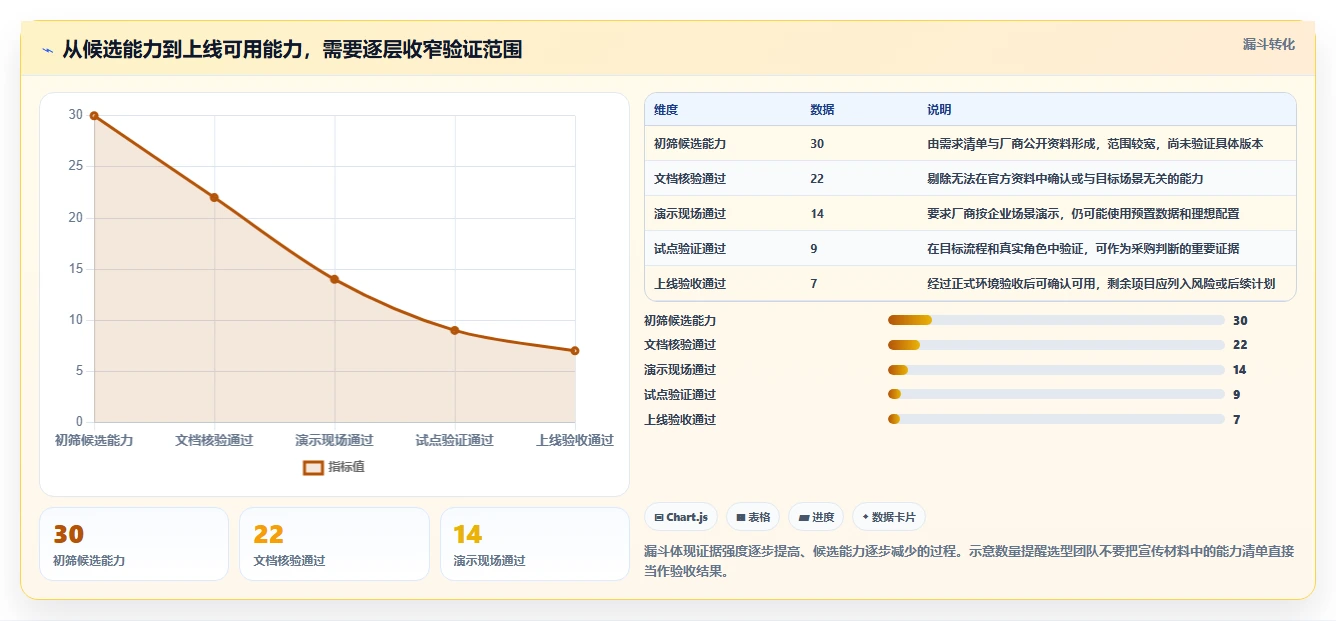1336x621 pixels.
Task: Open the 30 初筛候选能力 stat card
Action: [x=134, y=544]
